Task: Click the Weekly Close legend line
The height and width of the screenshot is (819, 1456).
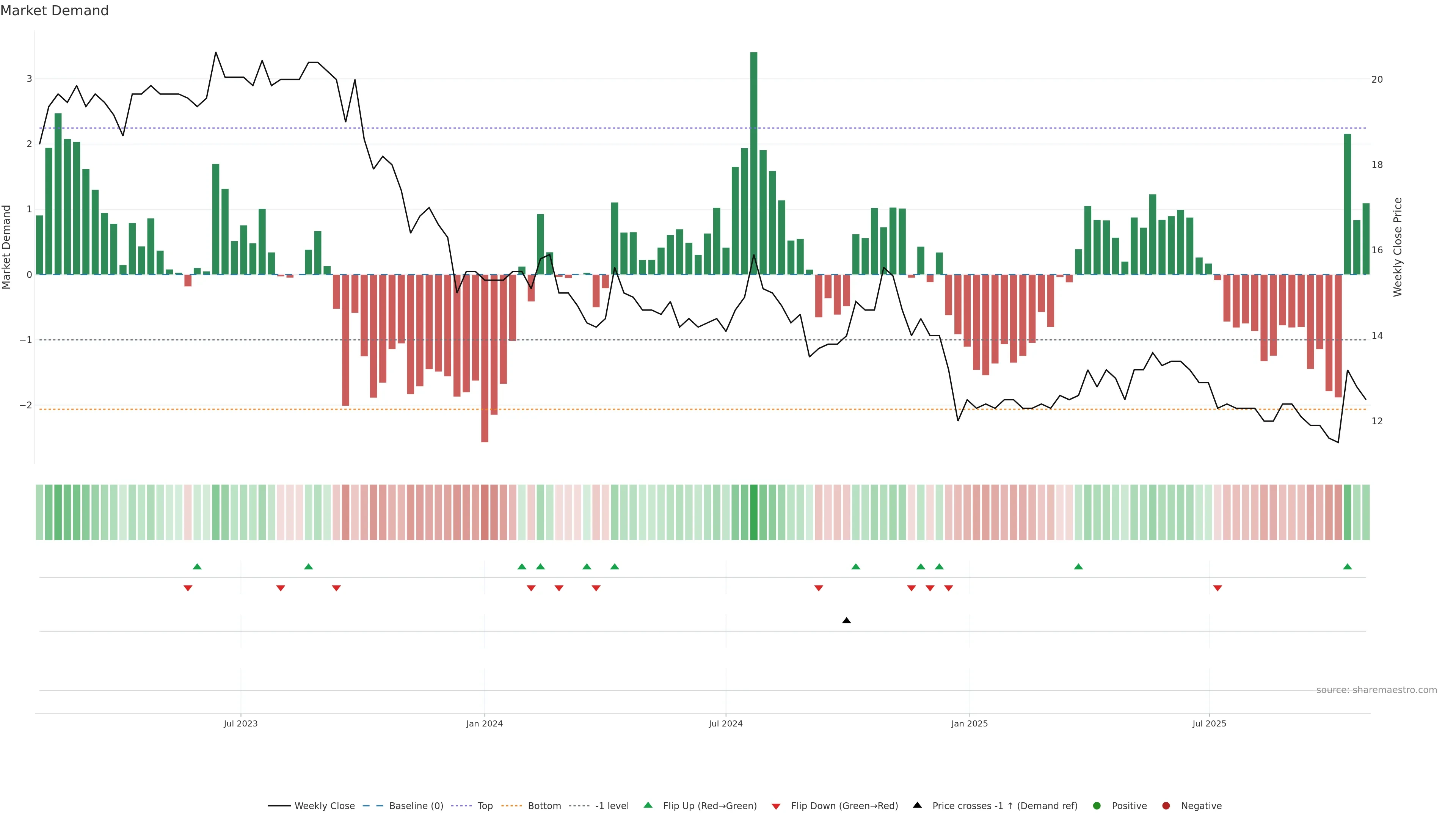Action: click(279, 806)
